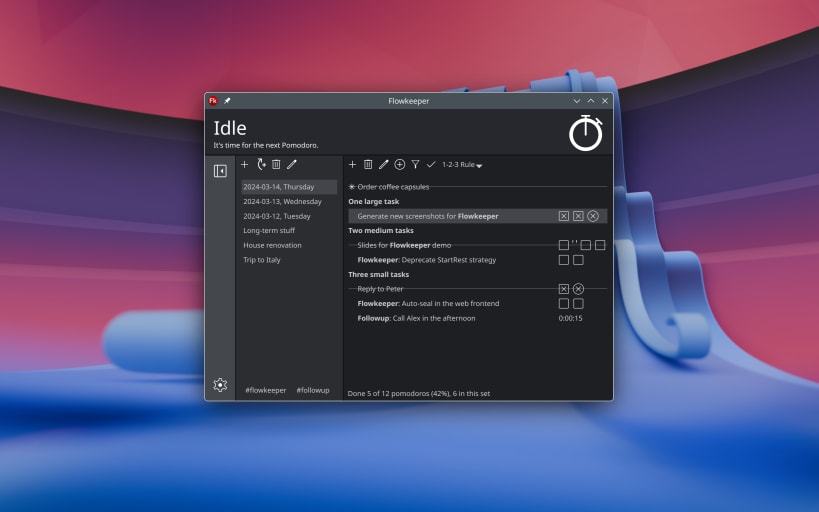The height and width of the screenshot is (512, 819).
Task: Click last empty pomodoro box on Slides for Flowkeeper demo
Action: [x=600, y=245]
